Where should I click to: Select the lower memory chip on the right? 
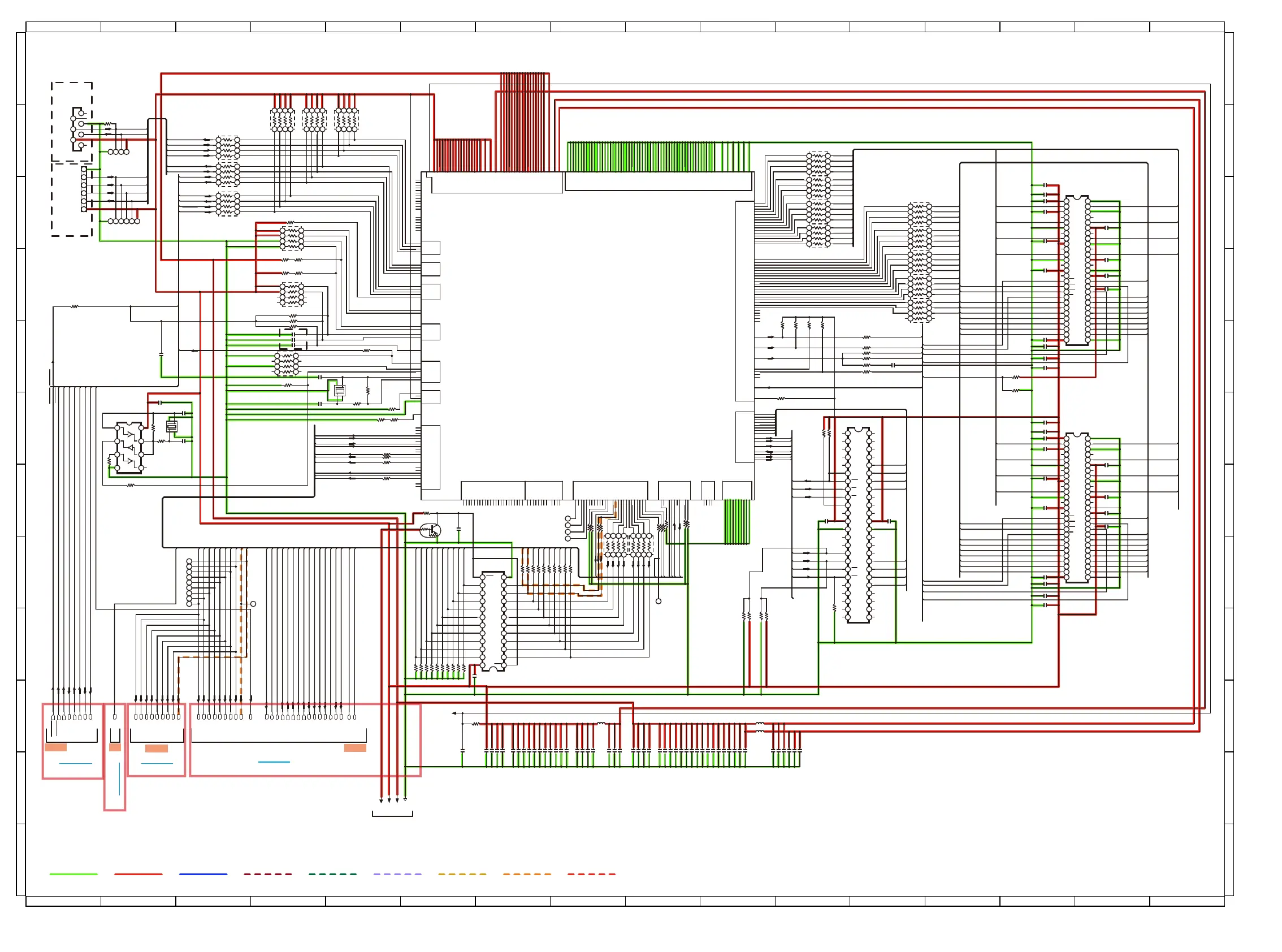click(1076, 508)
